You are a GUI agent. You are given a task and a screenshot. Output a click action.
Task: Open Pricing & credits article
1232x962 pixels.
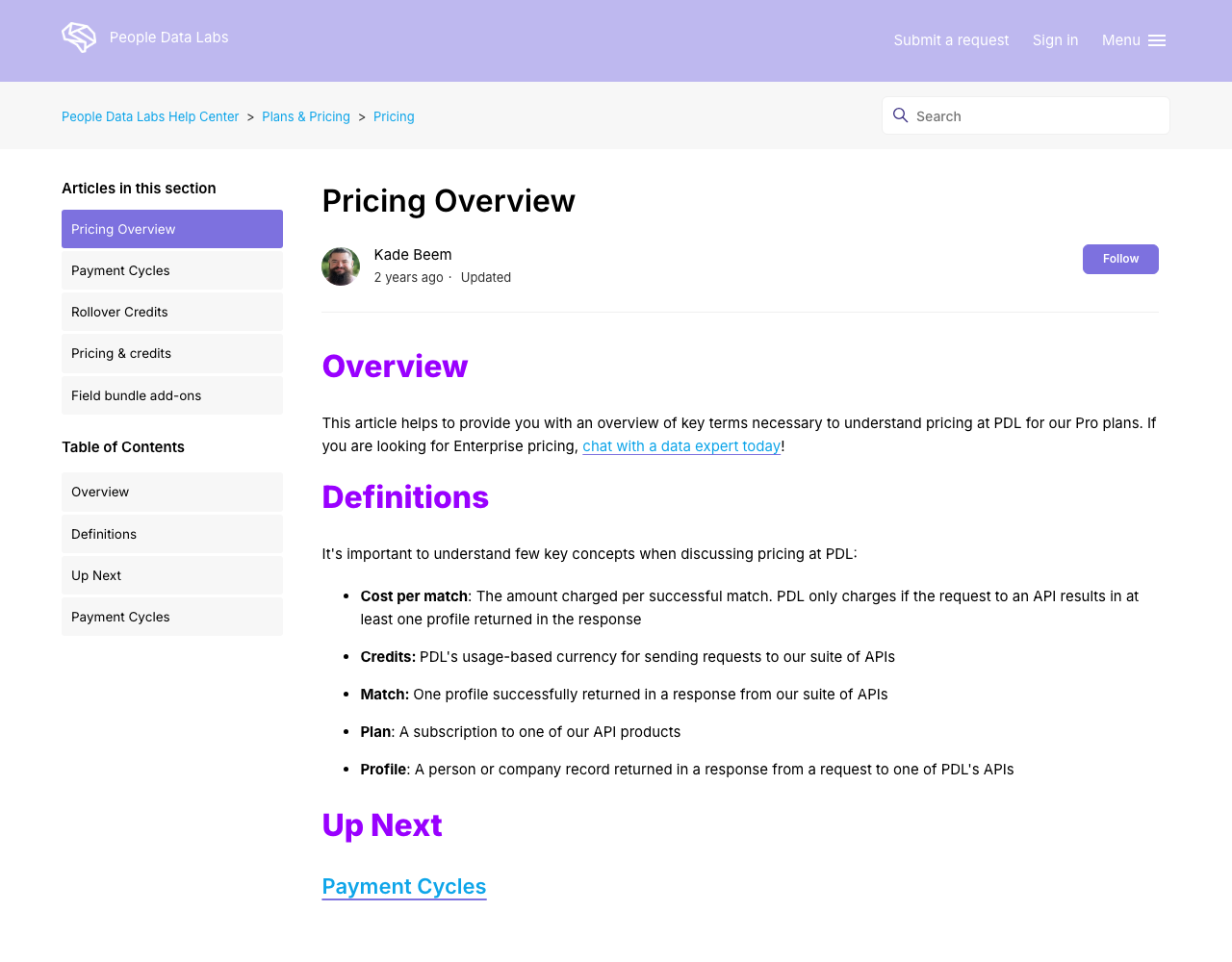pos(172,353)
